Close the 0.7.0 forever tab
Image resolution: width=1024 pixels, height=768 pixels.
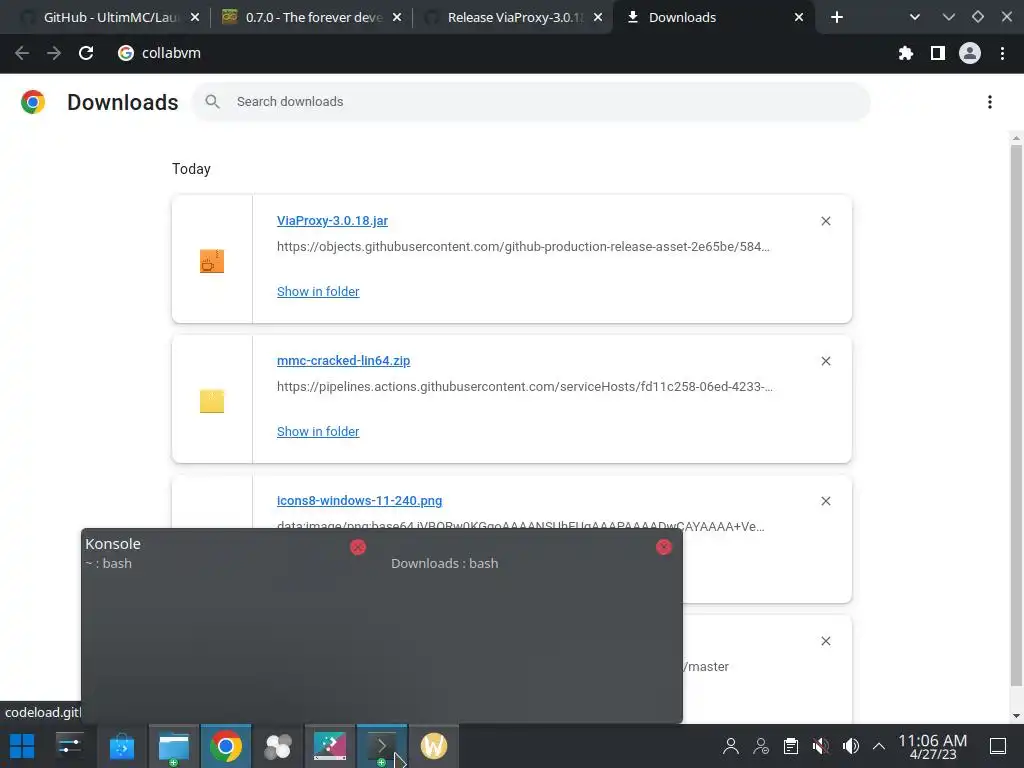[397, 17]
